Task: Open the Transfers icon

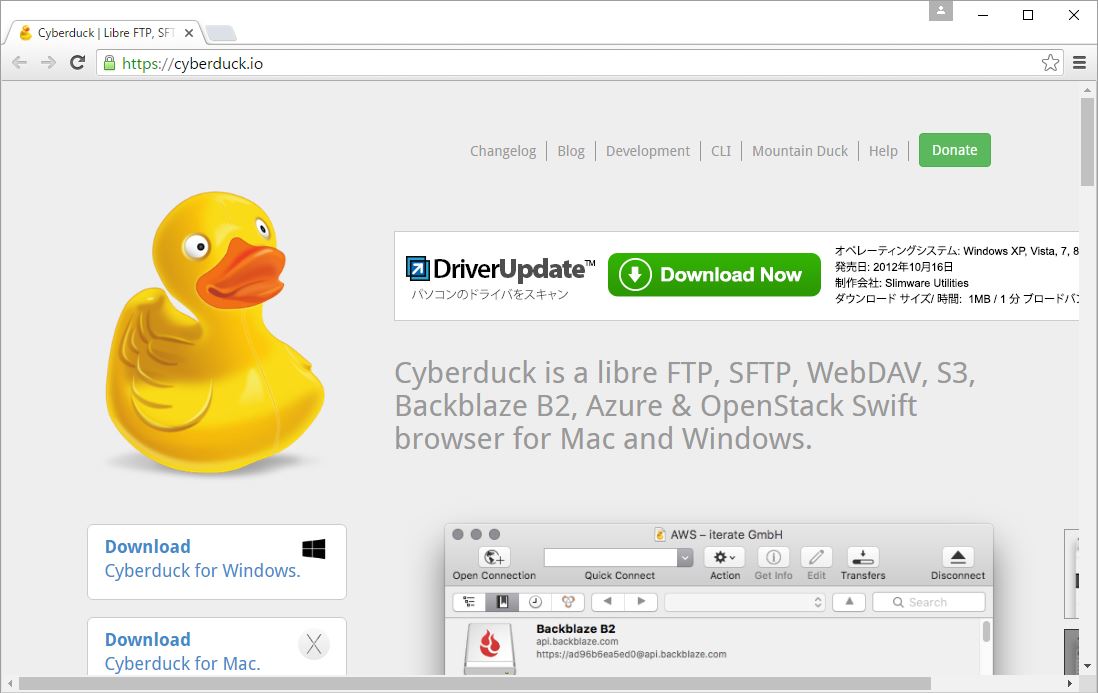Action: tap(863, 557)
